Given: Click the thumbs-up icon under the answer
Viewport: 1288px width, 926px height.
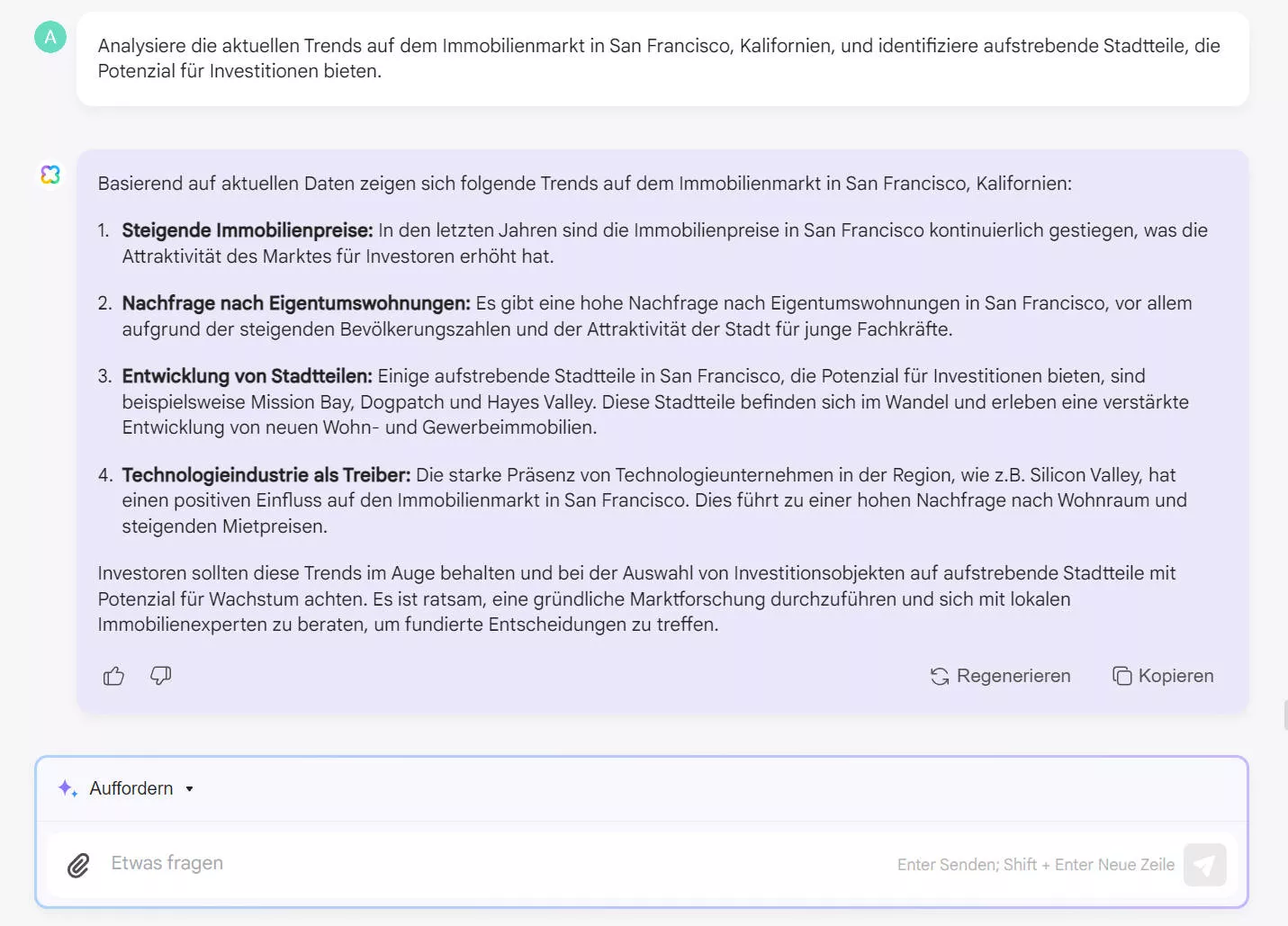Looking at the screenshot, I should point(113,675).
